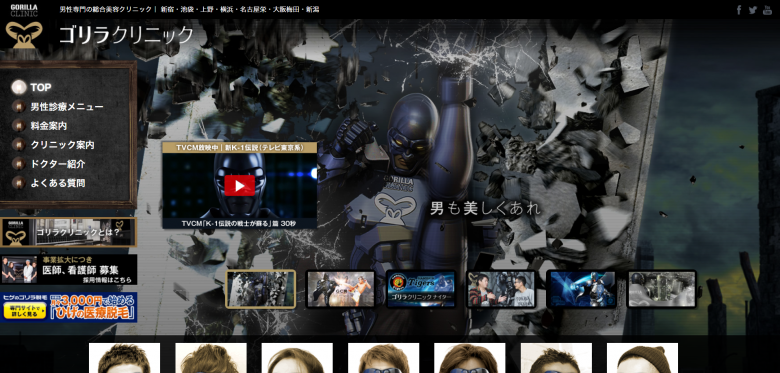Open the 医師、看護師 募集 recruitment banner
Screen dimensions: 780x373
(68, 270)
